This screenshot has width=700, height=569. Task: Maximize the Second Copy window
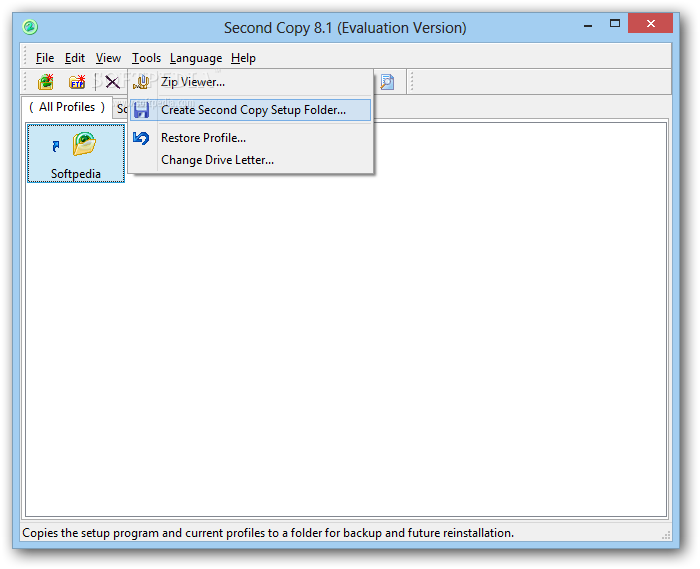(615, 24)
